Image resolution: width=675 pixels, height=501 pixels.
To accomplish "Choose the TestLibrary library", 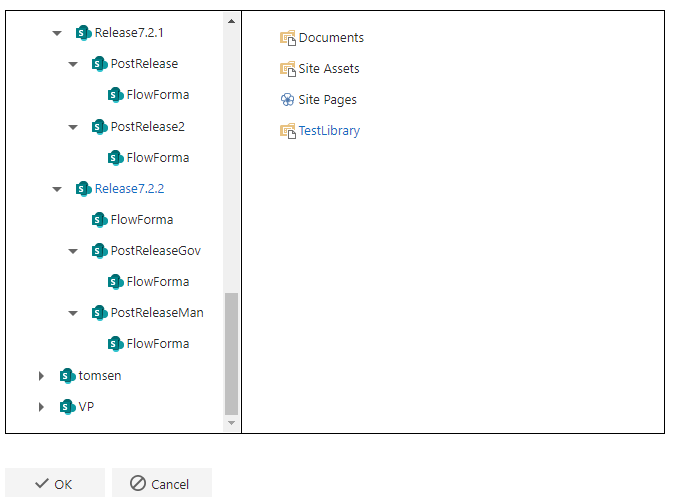I will pyautogui.click(x=329, y=131).
